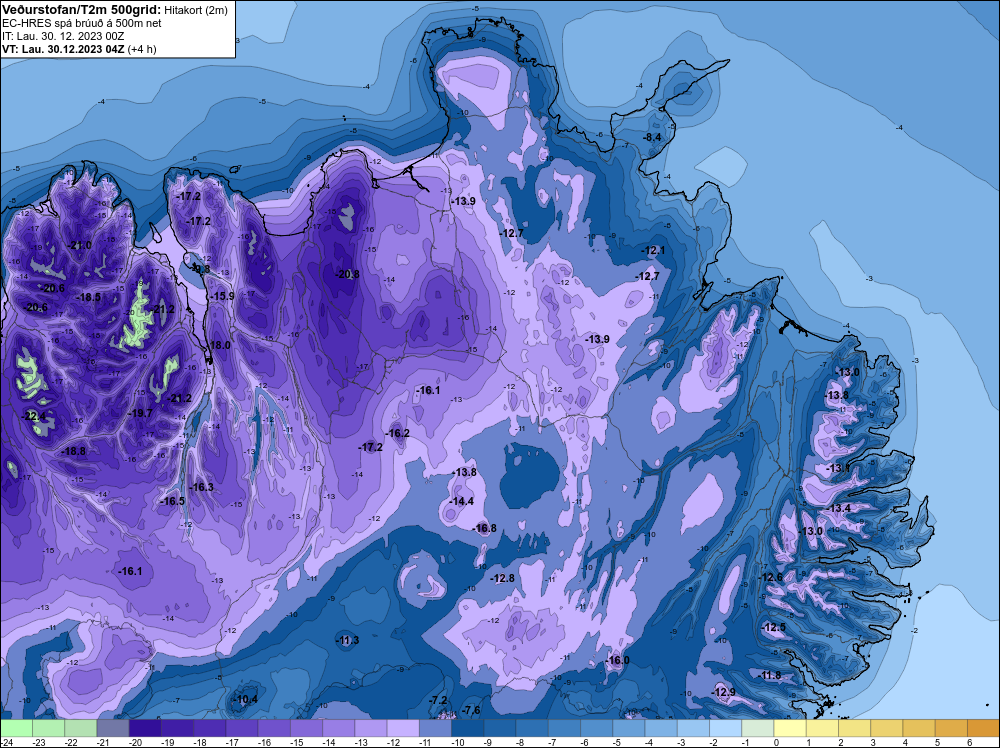Click the -12.9 temperature reading
The image size is (1000, 748).
[x=724, y=693]
